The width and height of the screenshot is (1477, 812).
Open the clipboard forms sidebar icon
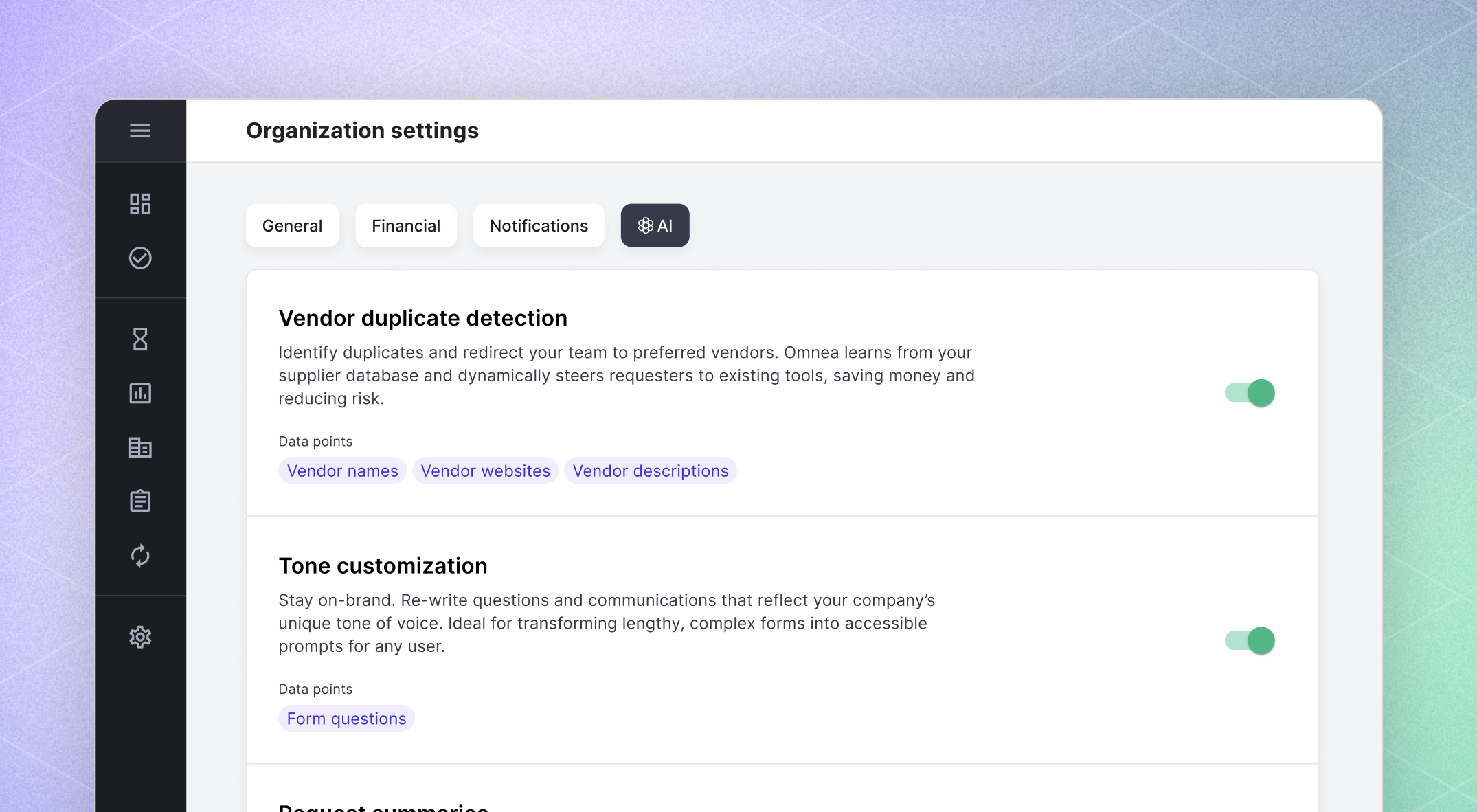(140, 501)
